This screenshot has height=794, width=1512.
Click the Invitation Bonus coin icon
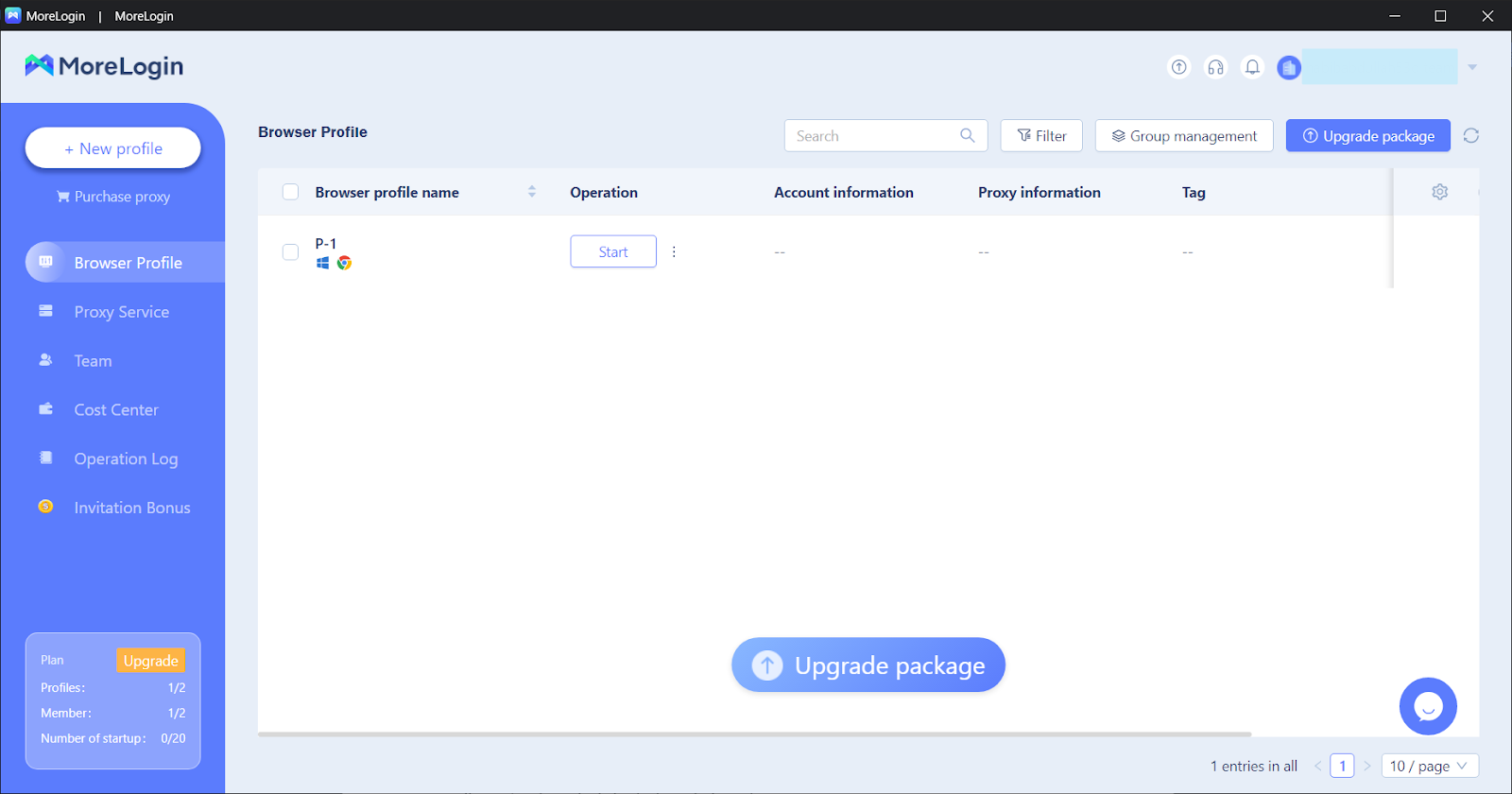pos(45,507)
